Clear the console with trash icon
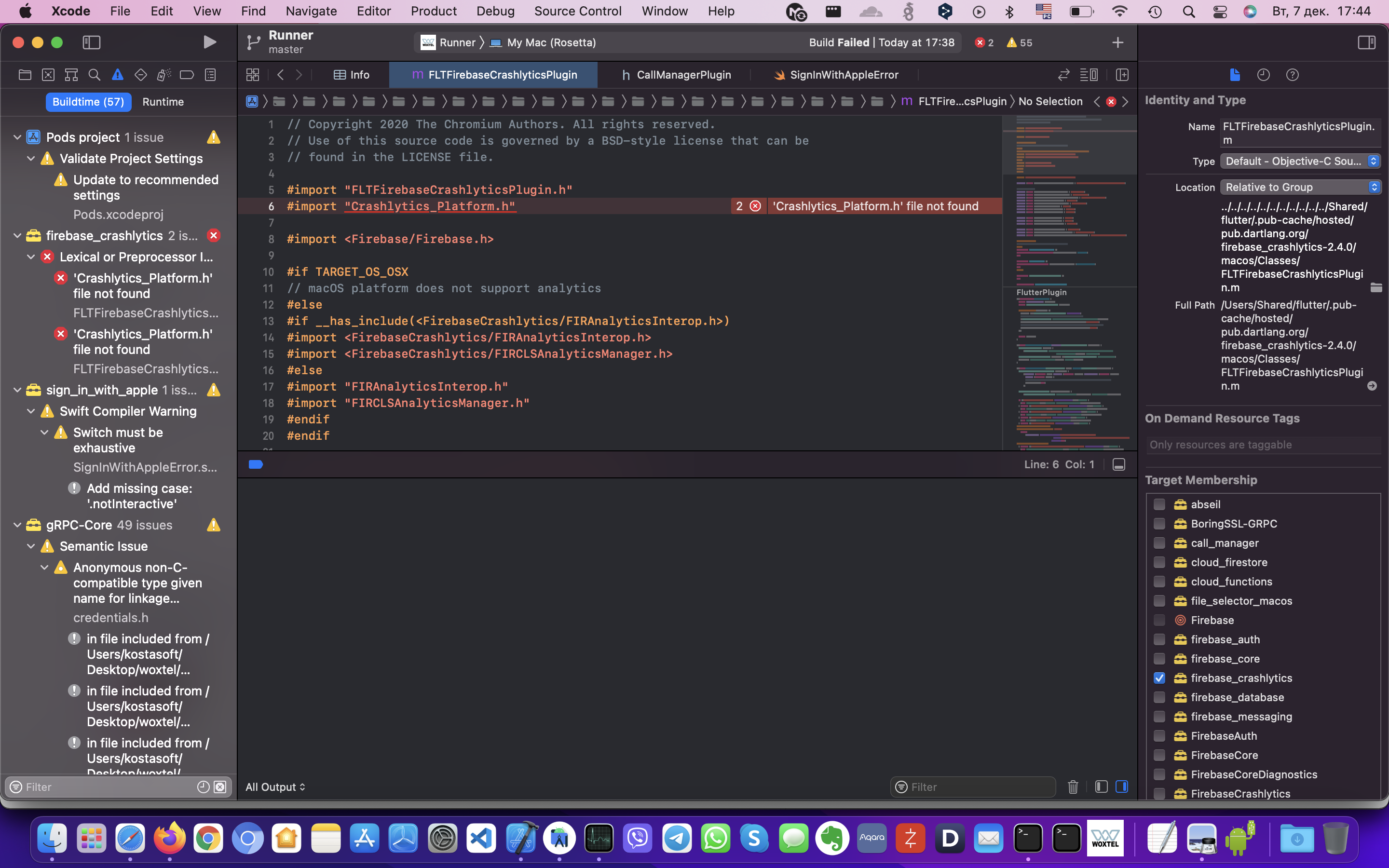Image resolution: width=1389 pixels, height=868 pixels. pyautogui.click(x=1073, y=787)
